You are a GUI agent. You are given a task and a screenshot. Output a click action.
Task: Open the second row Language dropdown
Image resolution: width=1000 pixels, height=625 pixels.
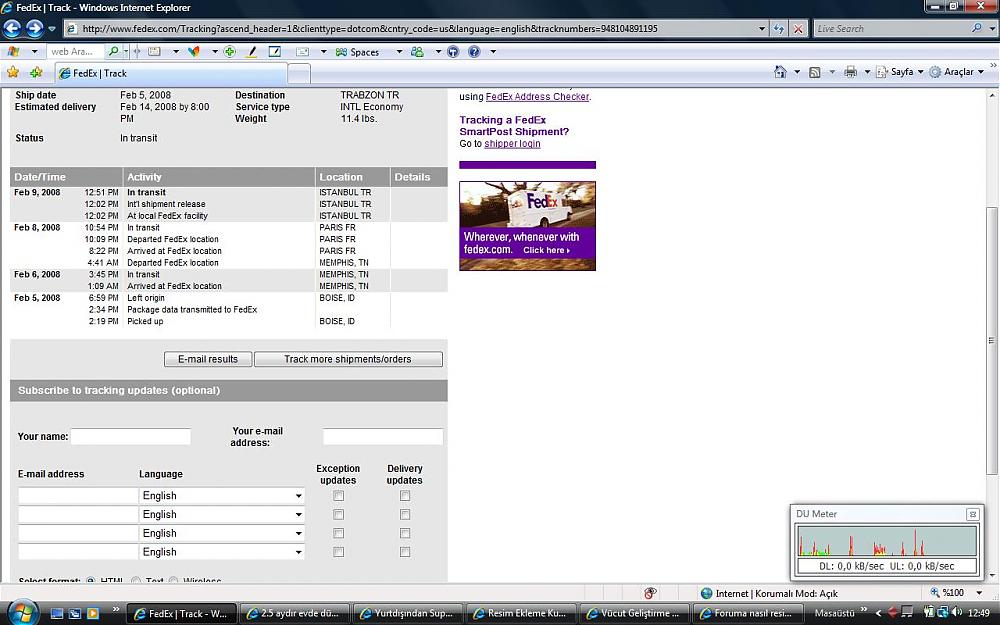[x=221, y=514]
